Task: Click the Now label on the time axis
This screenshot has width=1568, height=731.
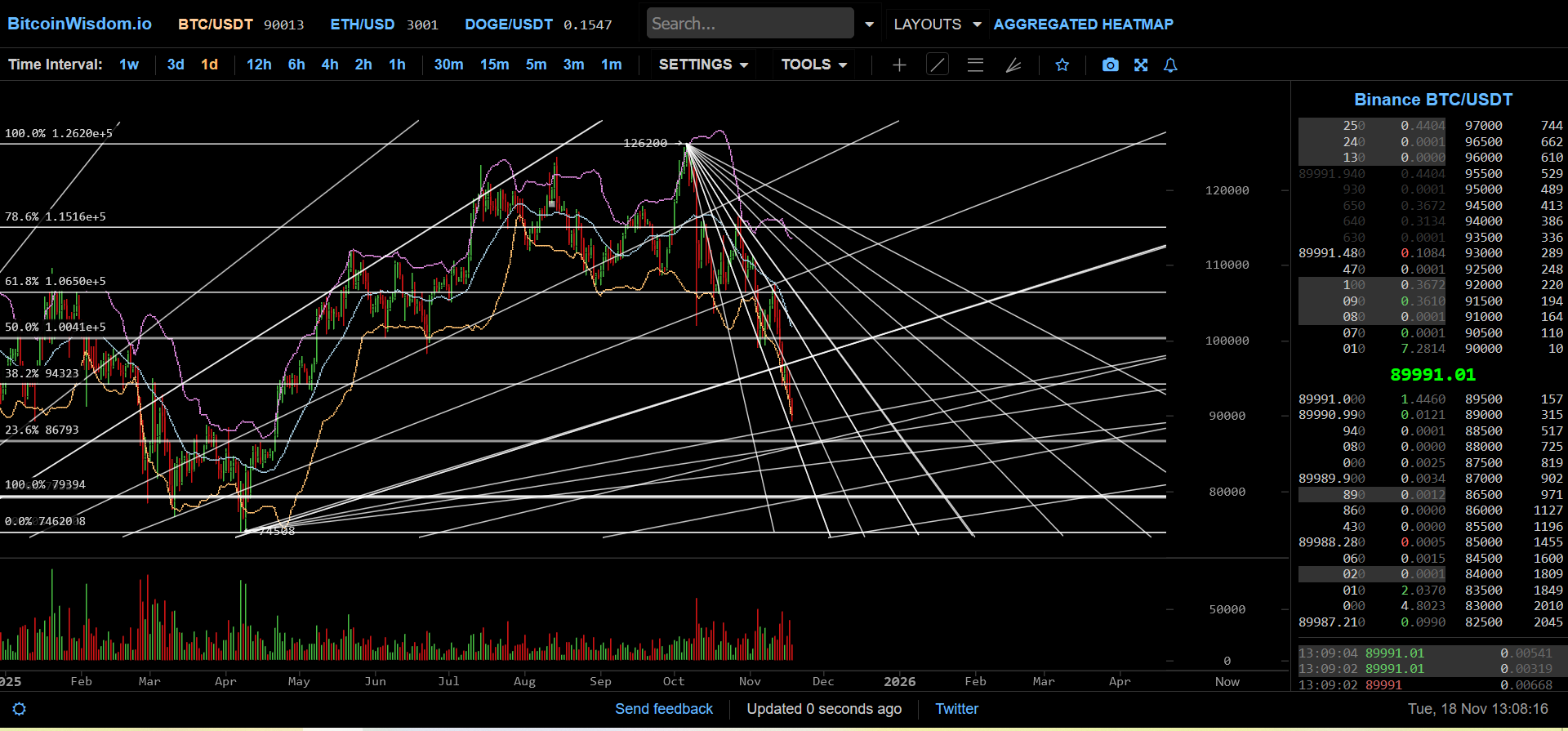Action: pyautogui.click(x=1227, y=681)
